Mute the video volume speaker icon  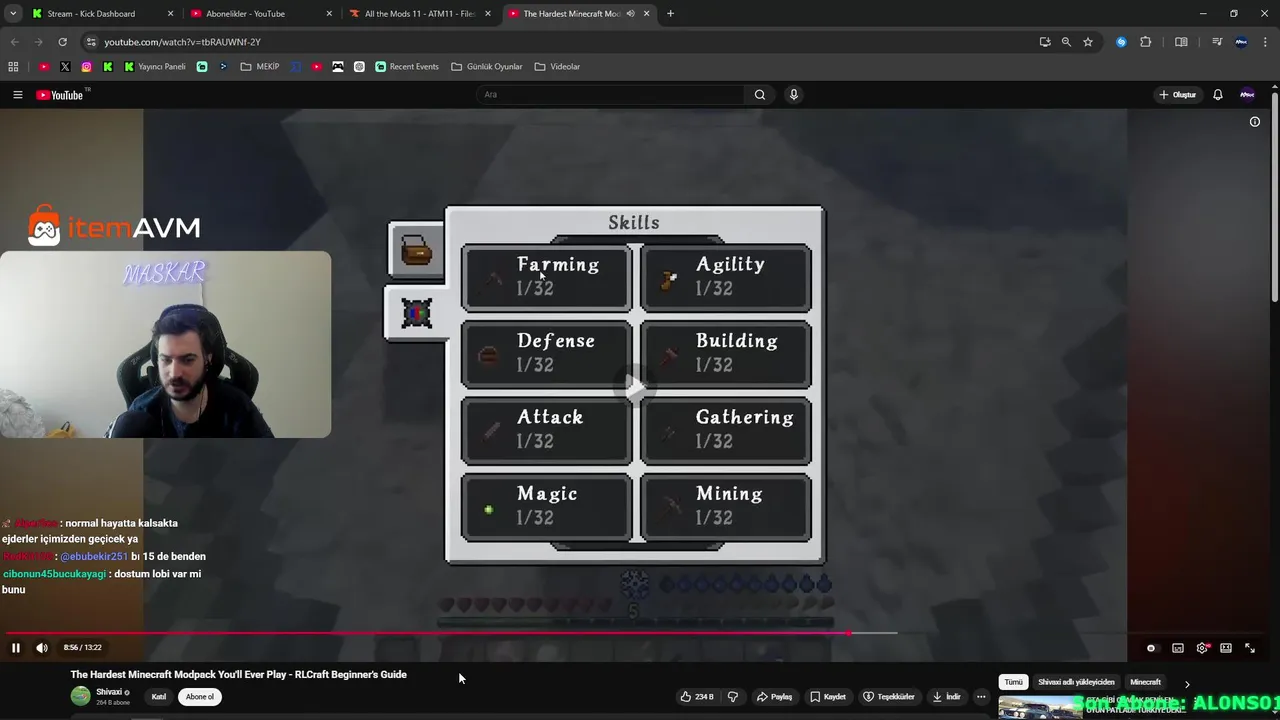(x=42, y=648)
